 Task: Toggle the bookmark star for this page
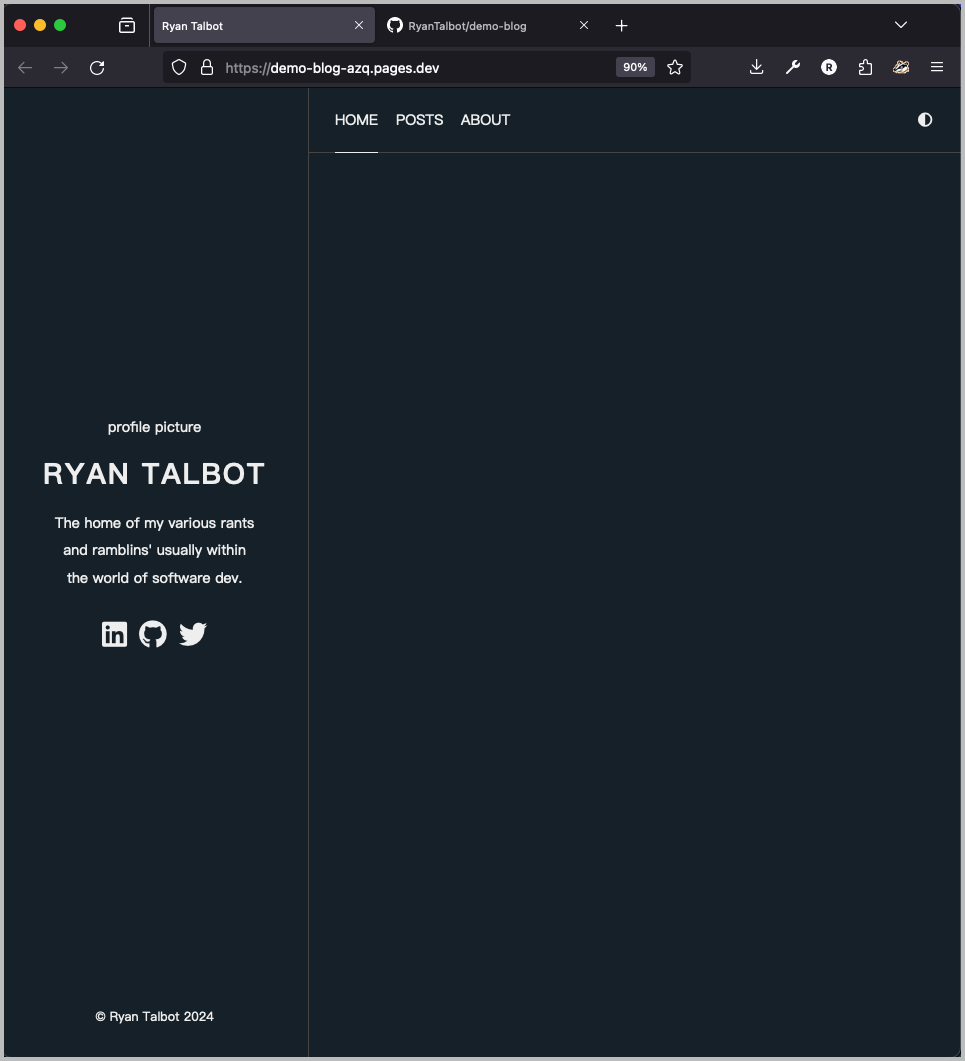pyautogui.click(x=675, y=67)
